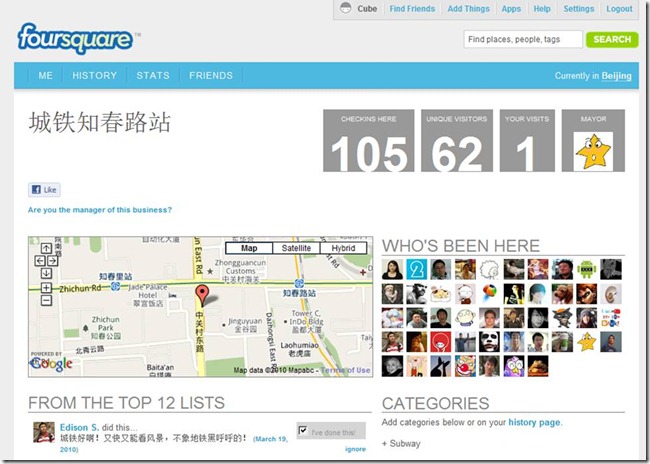Zoom in the map with plus button
This screenshot has width=650, height=464.
coord(46,288)
